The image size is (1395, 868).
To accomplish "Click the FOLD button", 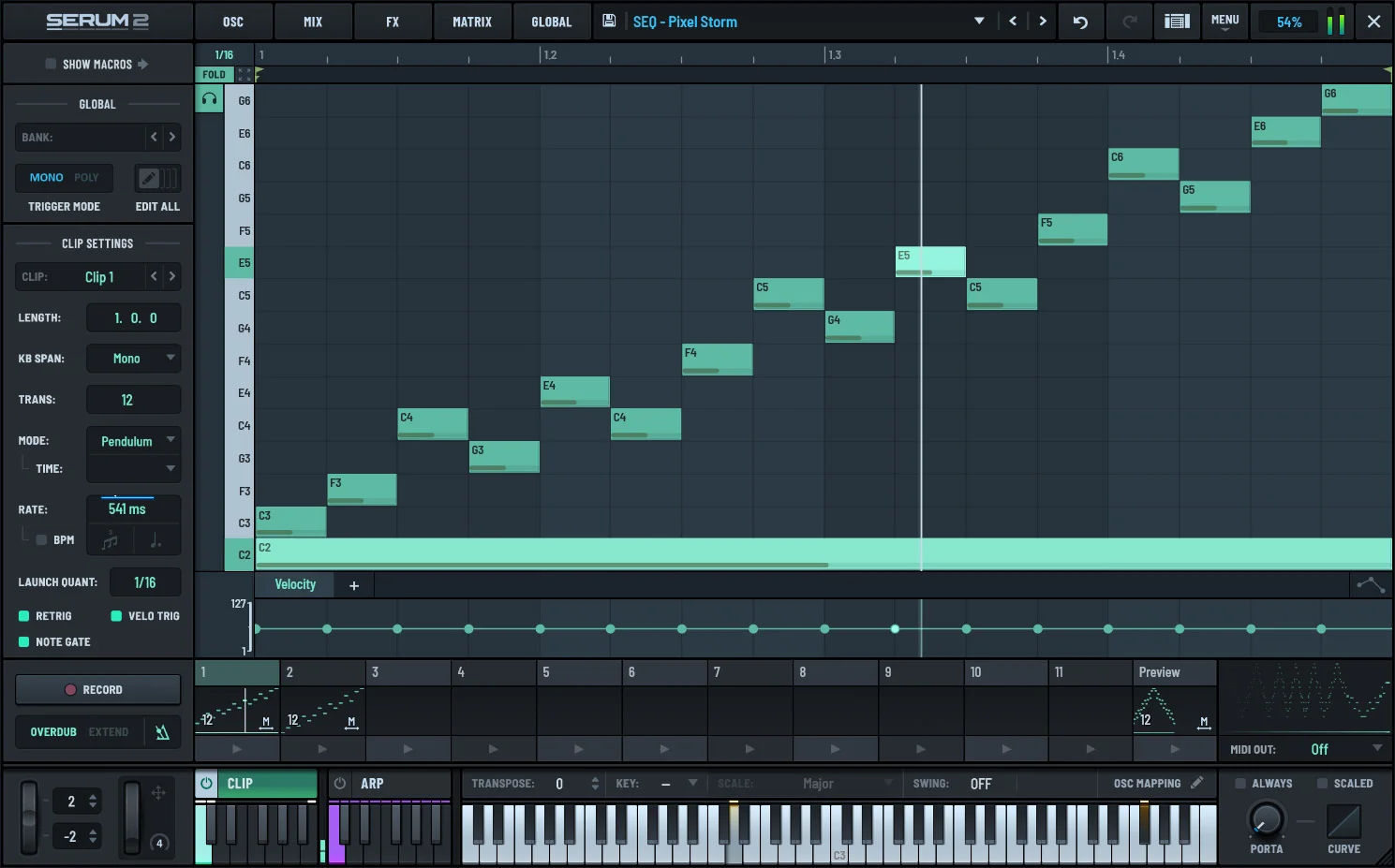I will click(214, 75).
